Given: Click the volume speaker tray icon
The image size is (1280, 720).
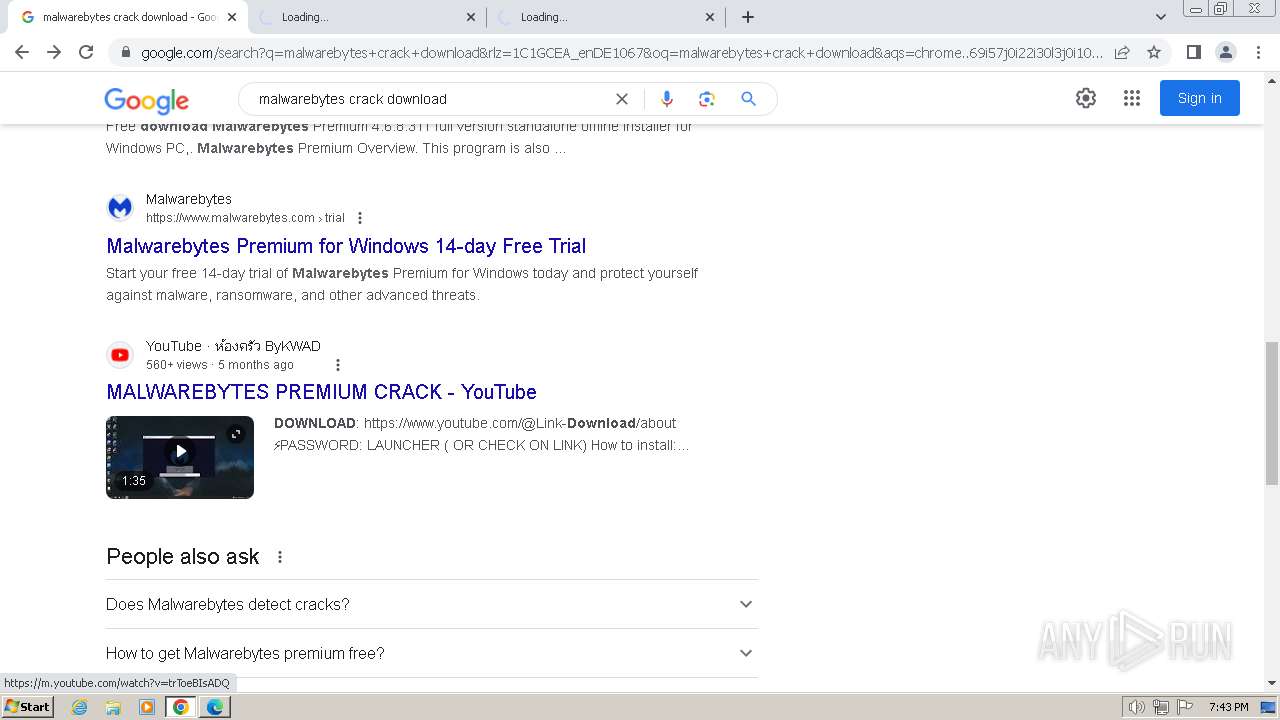Looking at the screenshot, I should click(x=1137, y=707).
